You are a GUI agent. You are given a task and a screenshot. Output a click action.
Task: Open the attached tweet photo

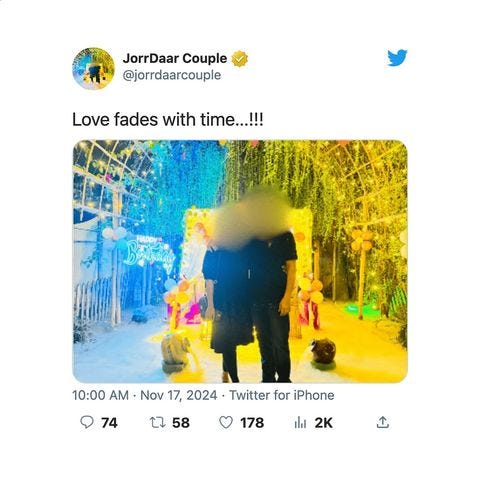240,261
